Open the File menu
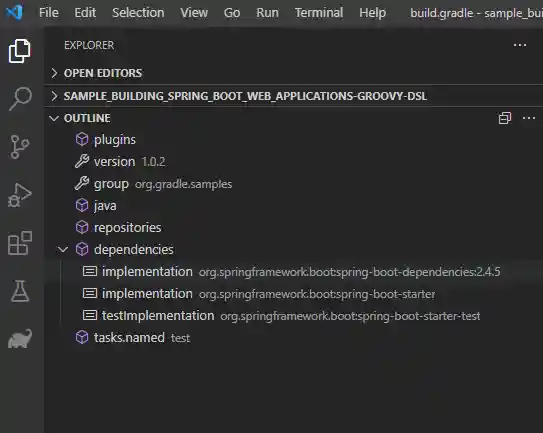 coord(49,13)
